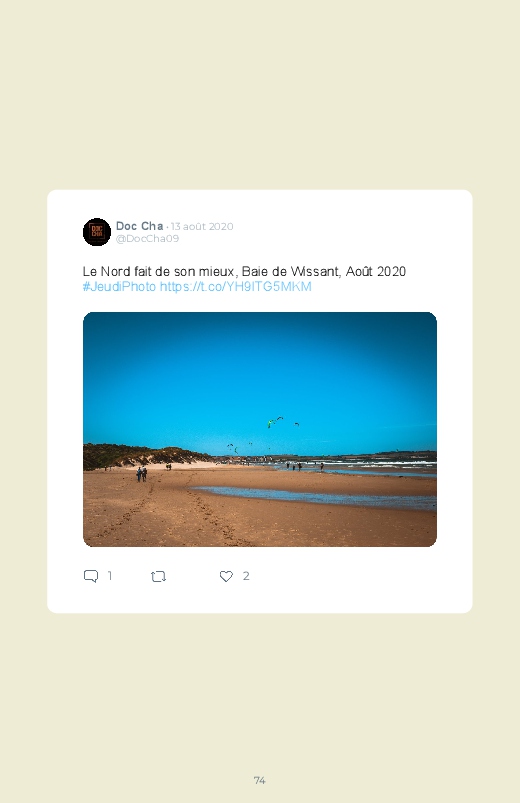Click the Doc Cha display name
520x803 pixels.
coord(139,226)
